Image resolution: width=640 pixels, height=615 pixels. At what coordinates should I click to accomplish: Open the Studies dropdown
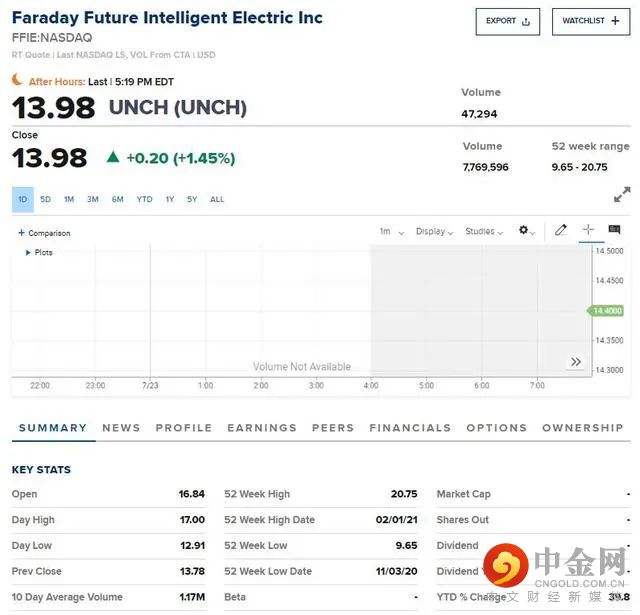pos(484,232)
